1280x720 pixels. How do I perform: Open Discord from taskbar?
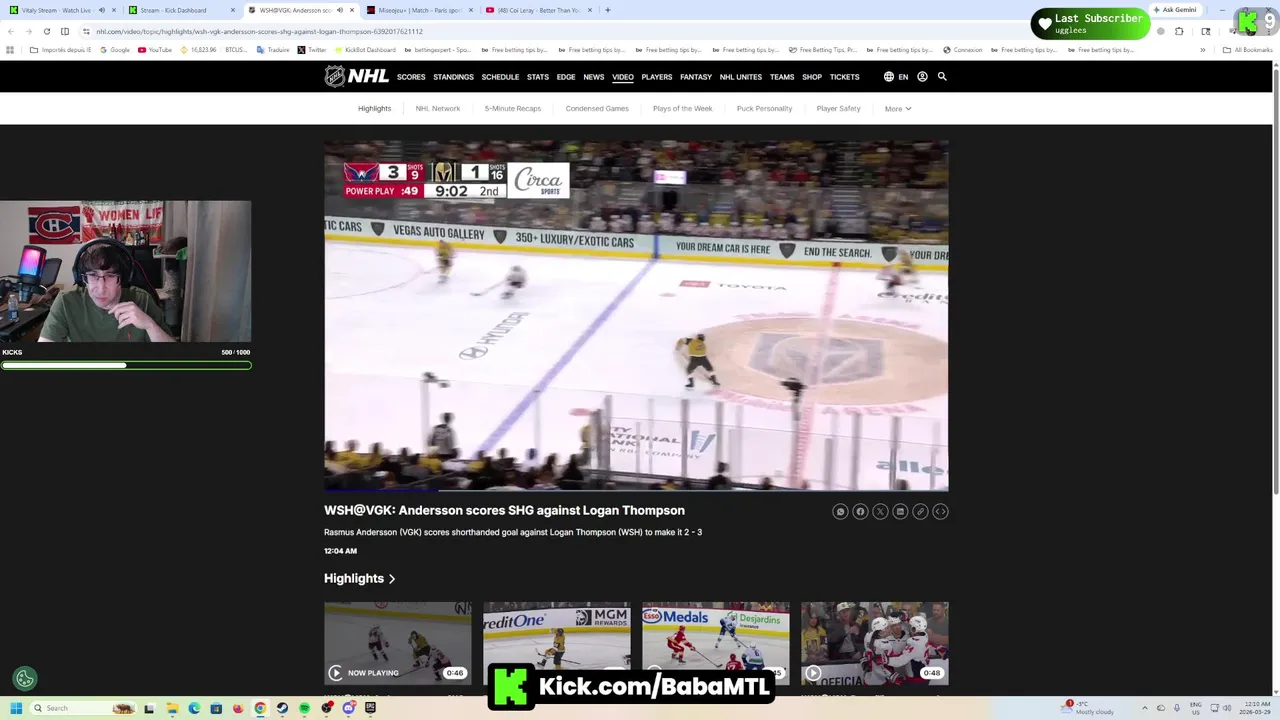point(348,708)
